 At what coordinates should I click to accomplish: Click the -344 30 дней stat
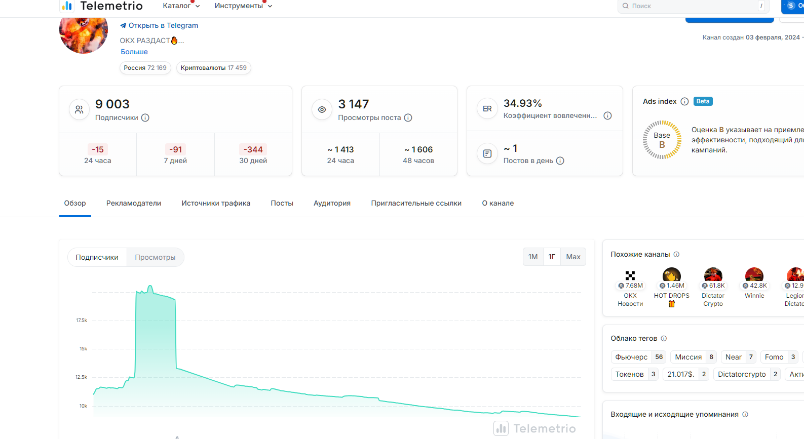point(253,154)
